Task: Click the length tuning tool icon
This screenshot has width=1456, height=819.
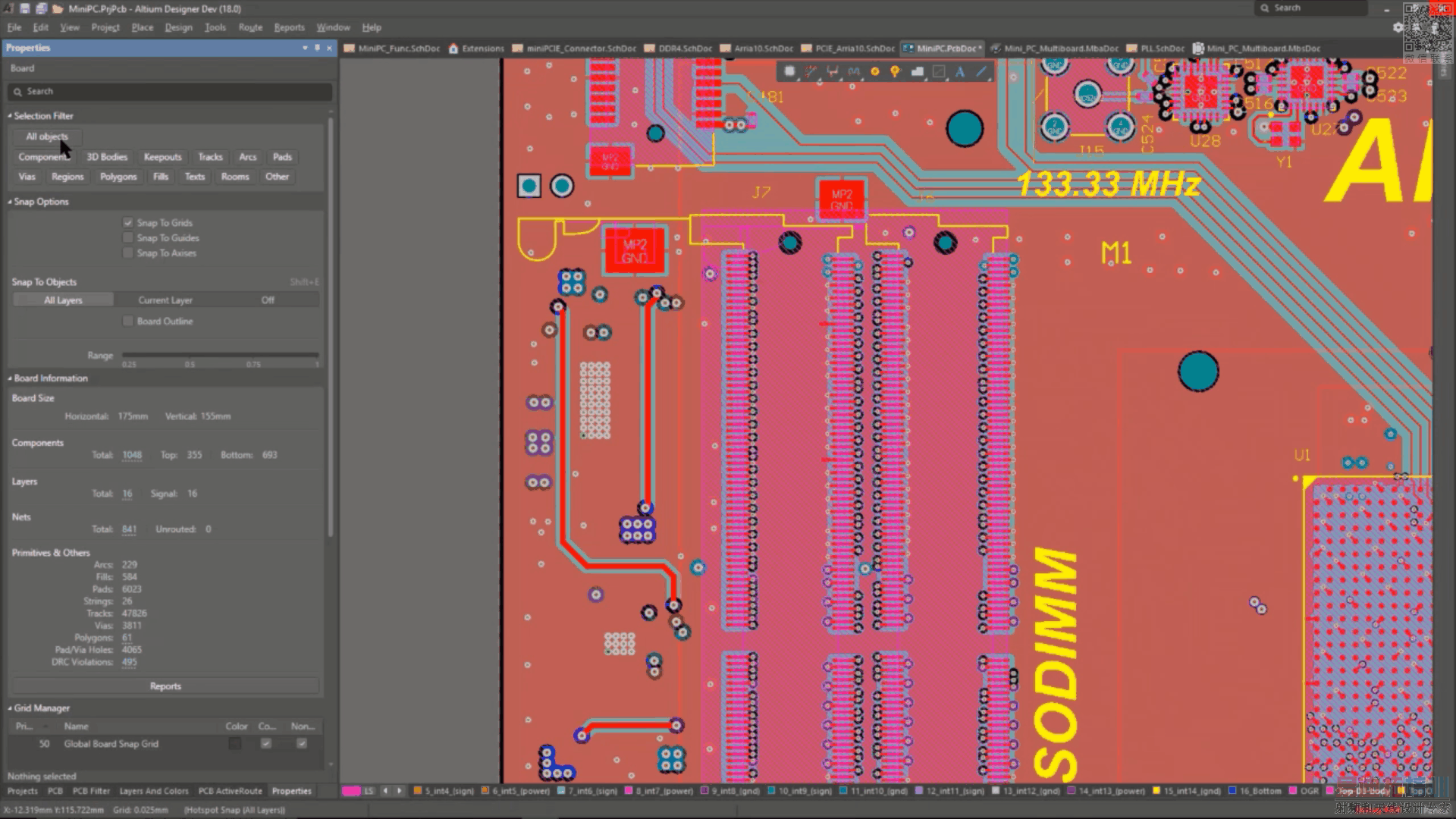Action: pyautogui.click(x=854, y=72)
